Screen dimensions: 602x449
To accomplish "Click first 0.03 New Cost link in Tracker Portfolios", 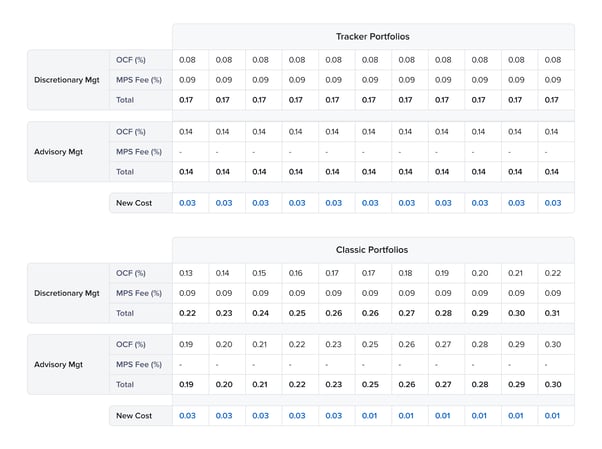I will (186, 203).
